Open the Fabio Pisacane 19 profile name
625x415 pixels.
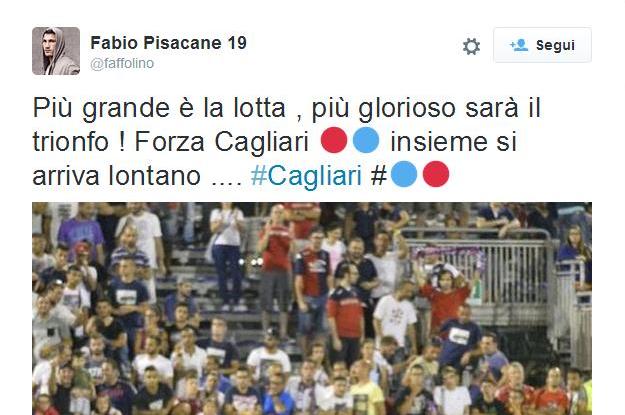click(169, 43)
